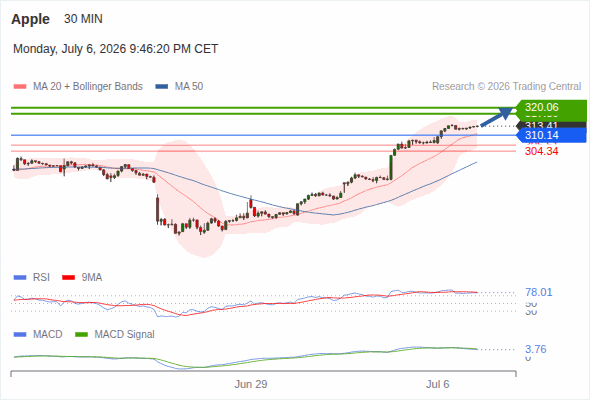Click the Jun 29 date axis marker
590x400 pixels.
pos(251,384)
